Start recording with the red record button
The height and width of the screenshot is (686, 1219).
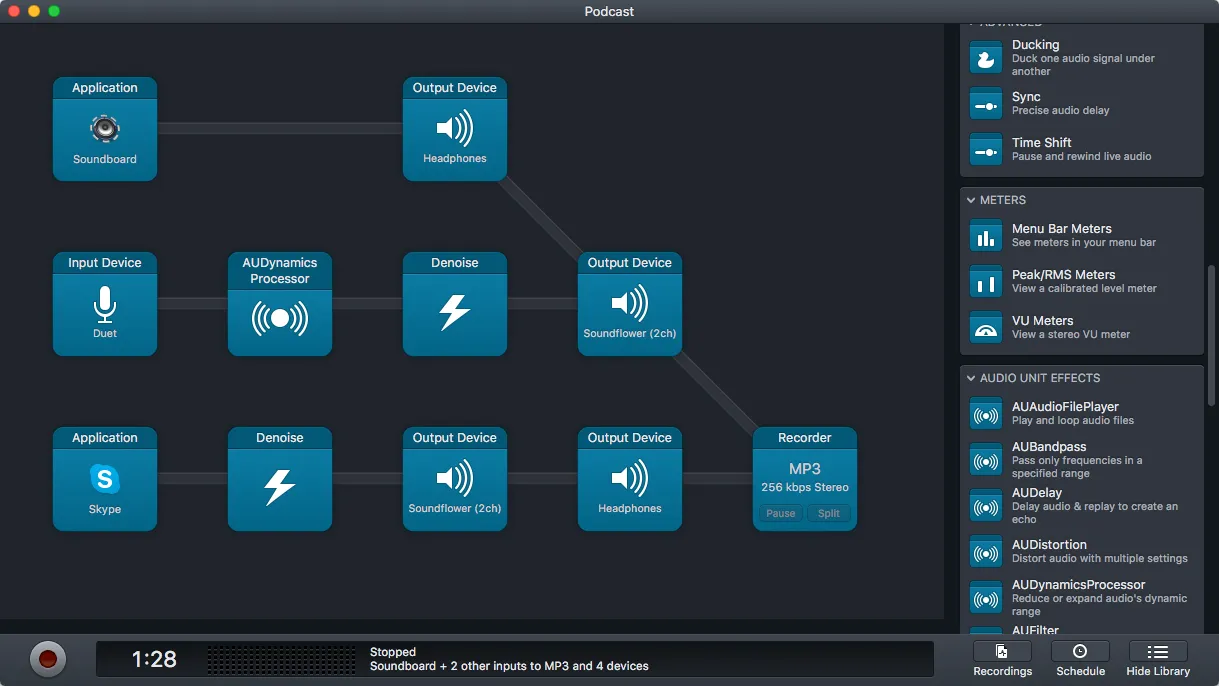click(47, 659)
